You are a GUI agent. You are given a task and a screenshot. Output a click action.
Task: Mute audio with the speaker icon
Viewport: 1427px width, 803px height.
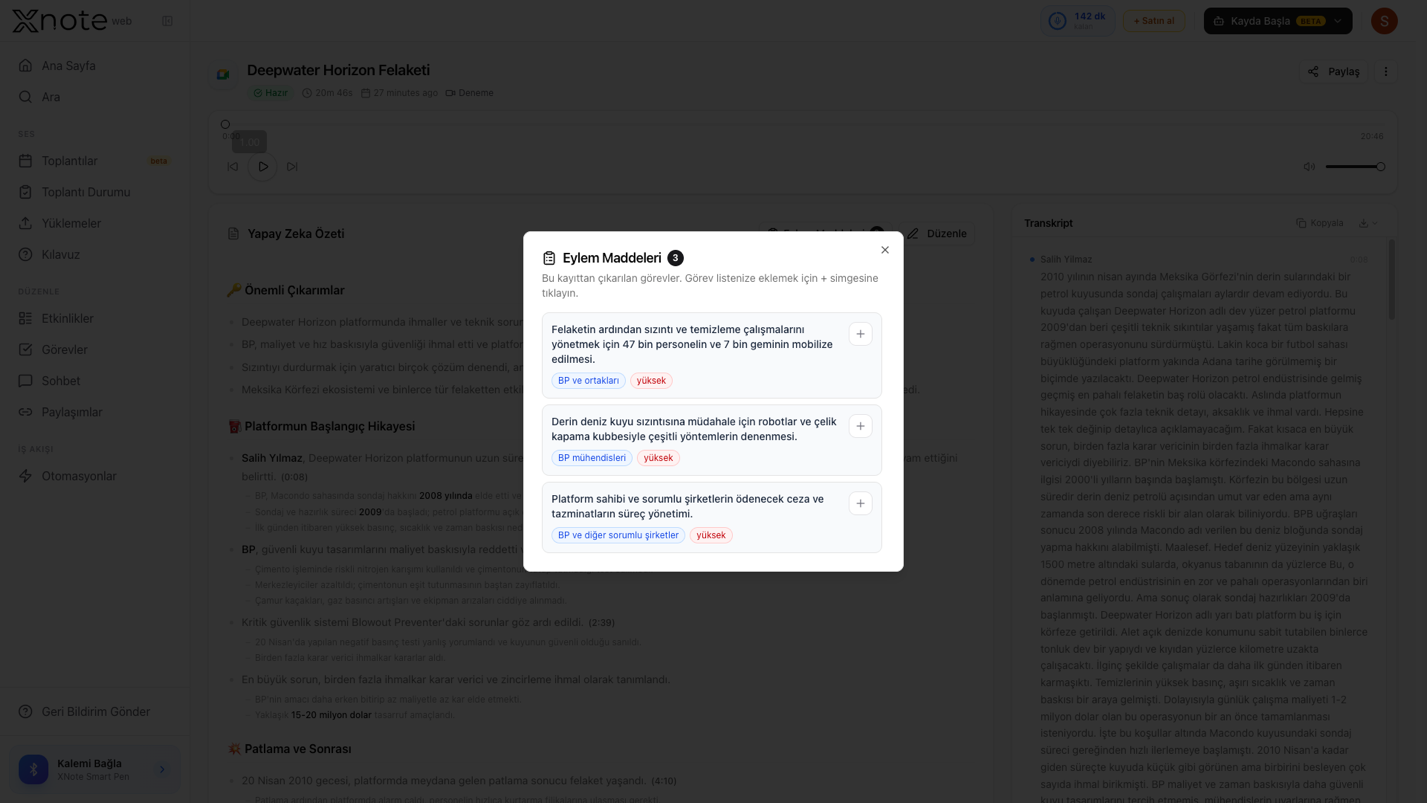click(1309, 167)
